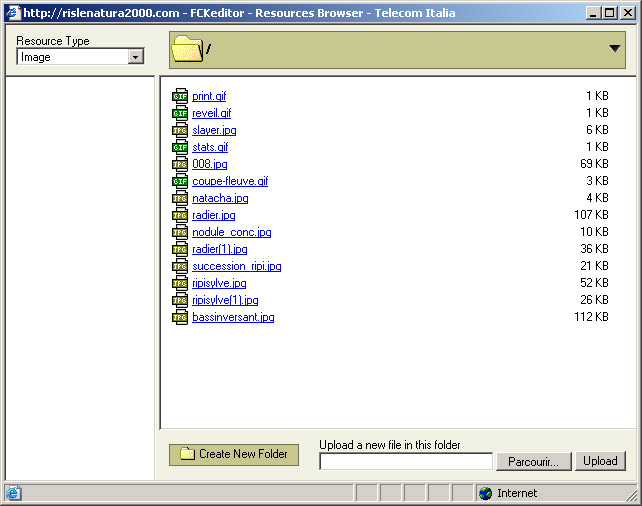
Task: Click the JPG icon beside 008.jpg
Action: (180, 164)
